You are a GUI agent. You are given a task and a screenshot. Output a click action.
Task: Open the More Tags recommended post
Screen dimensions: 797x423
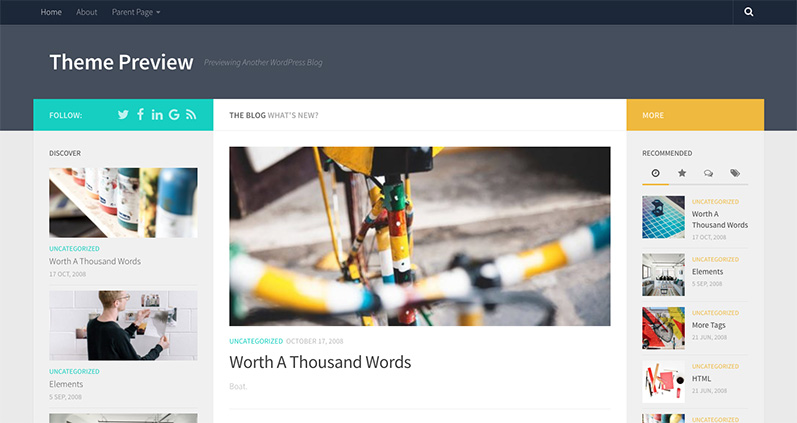coord(709,325)
